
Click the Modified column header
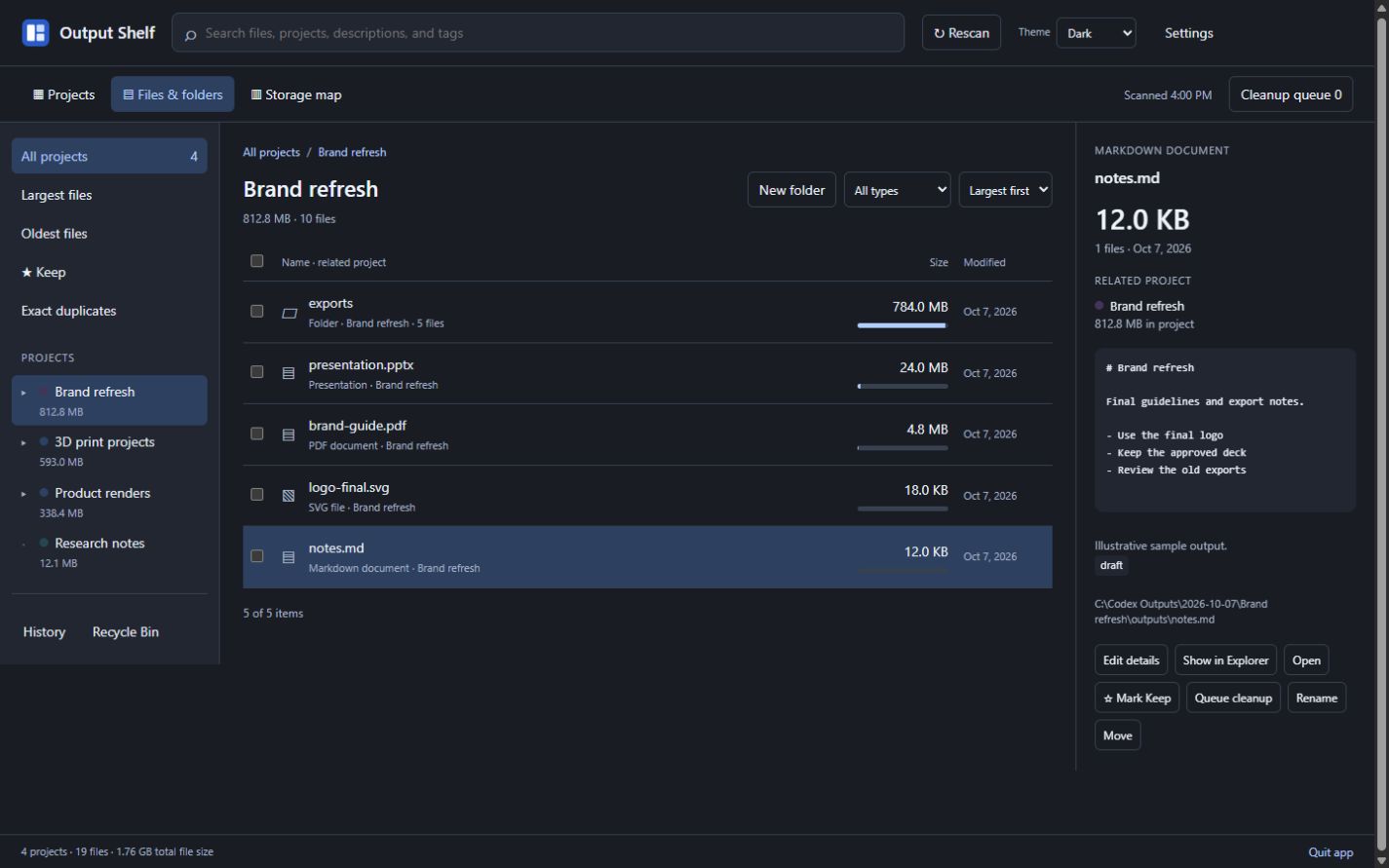click(984, 262)
